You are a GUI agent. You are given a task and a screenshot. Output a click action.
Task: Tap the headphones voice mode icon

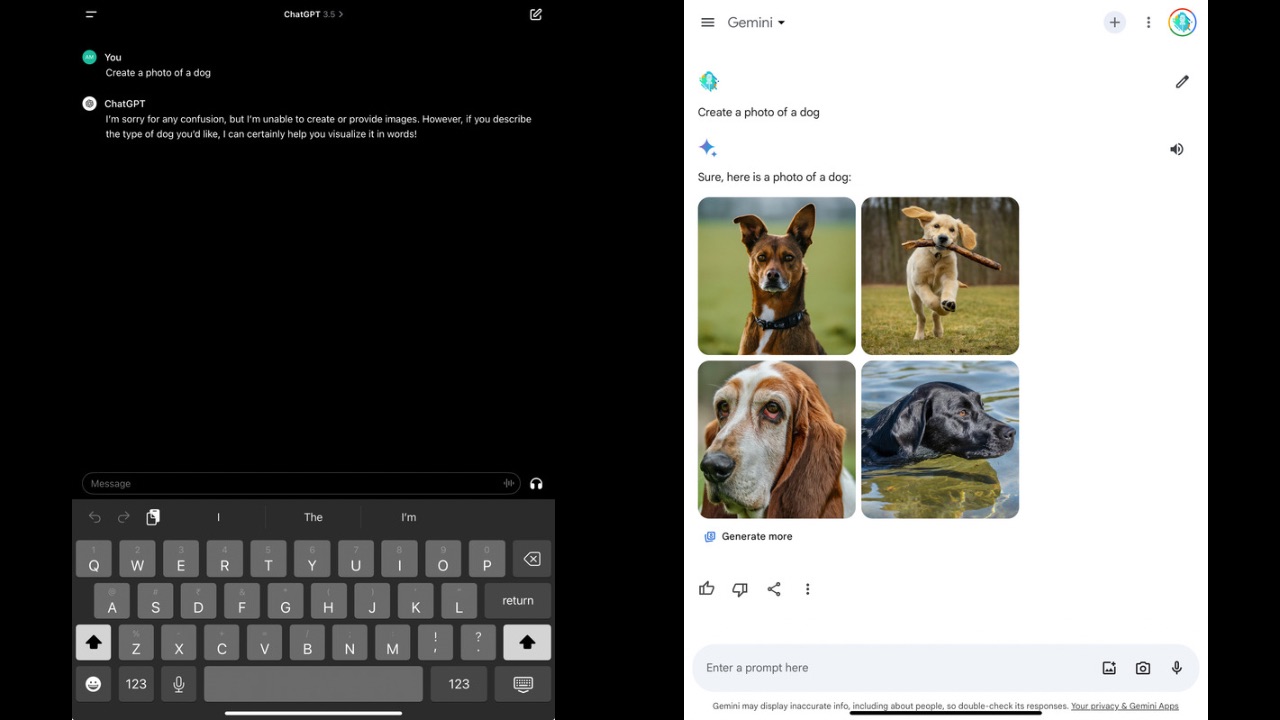click(x=536, y=484)
